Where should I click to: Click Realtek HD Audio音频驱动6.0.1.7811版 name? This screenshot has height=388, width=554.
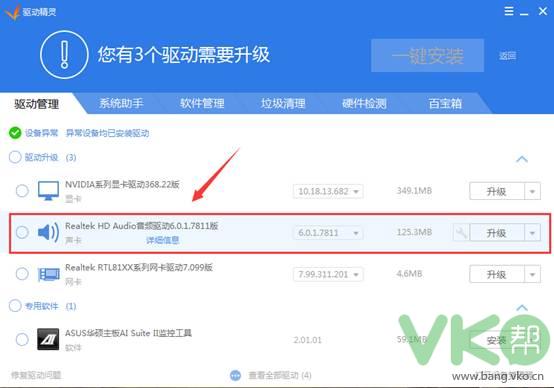(x=142, y=225)
